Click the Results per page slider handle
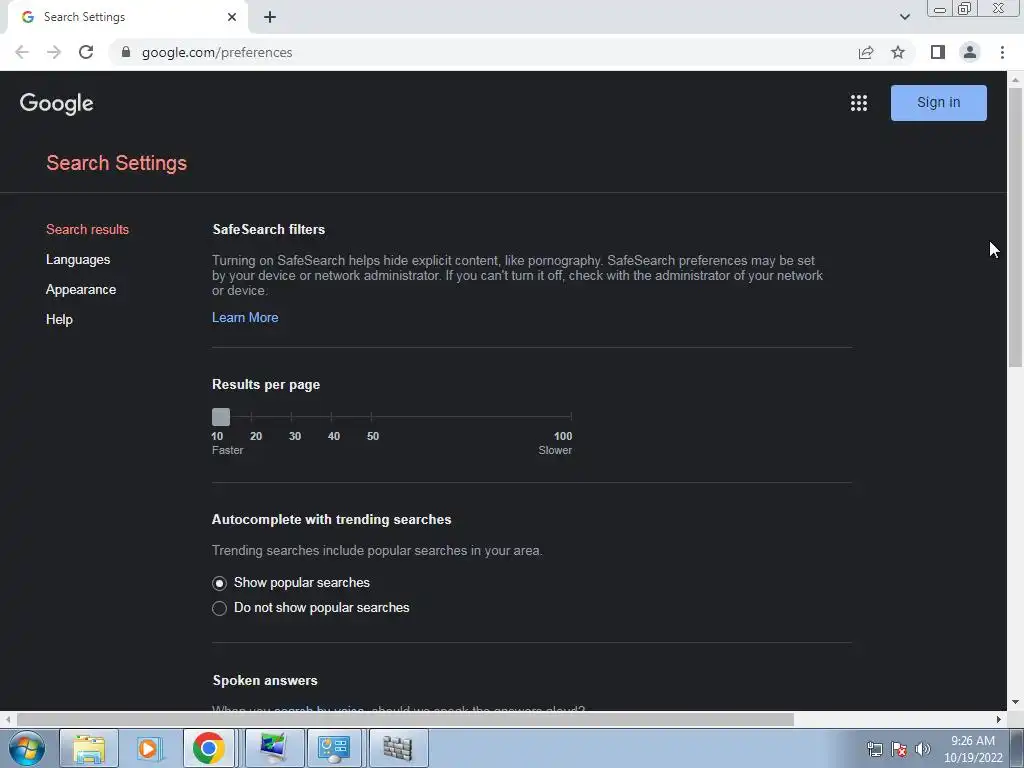 point(221,417)
